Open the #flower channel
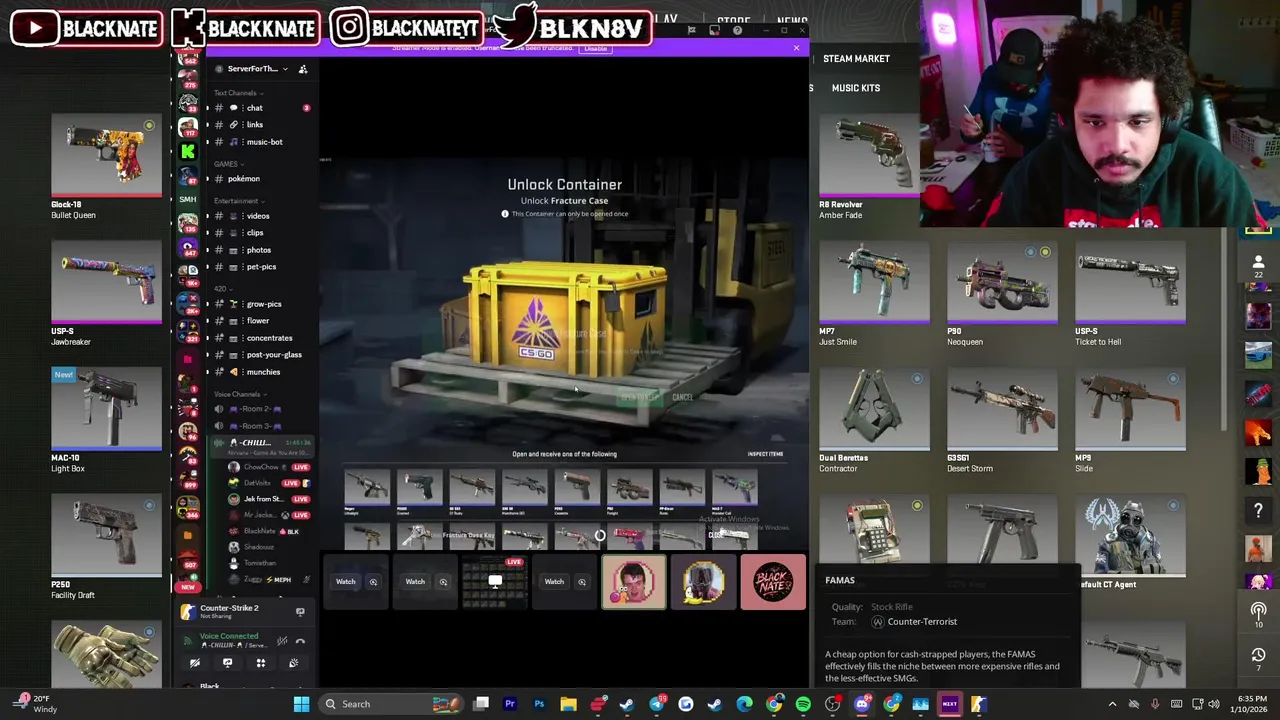 tap(260, 321)
